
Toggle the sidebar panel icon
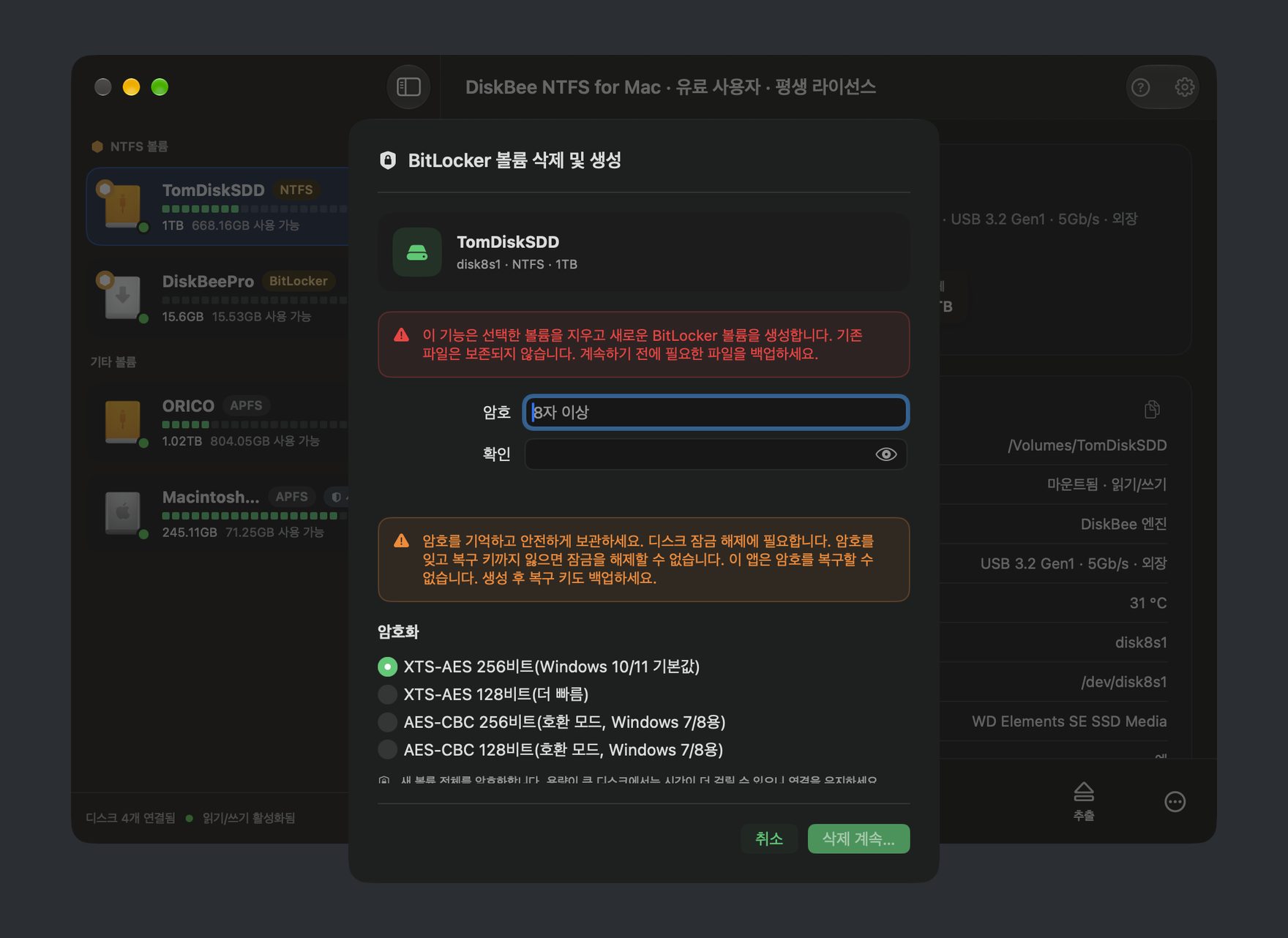coord(408,87)
